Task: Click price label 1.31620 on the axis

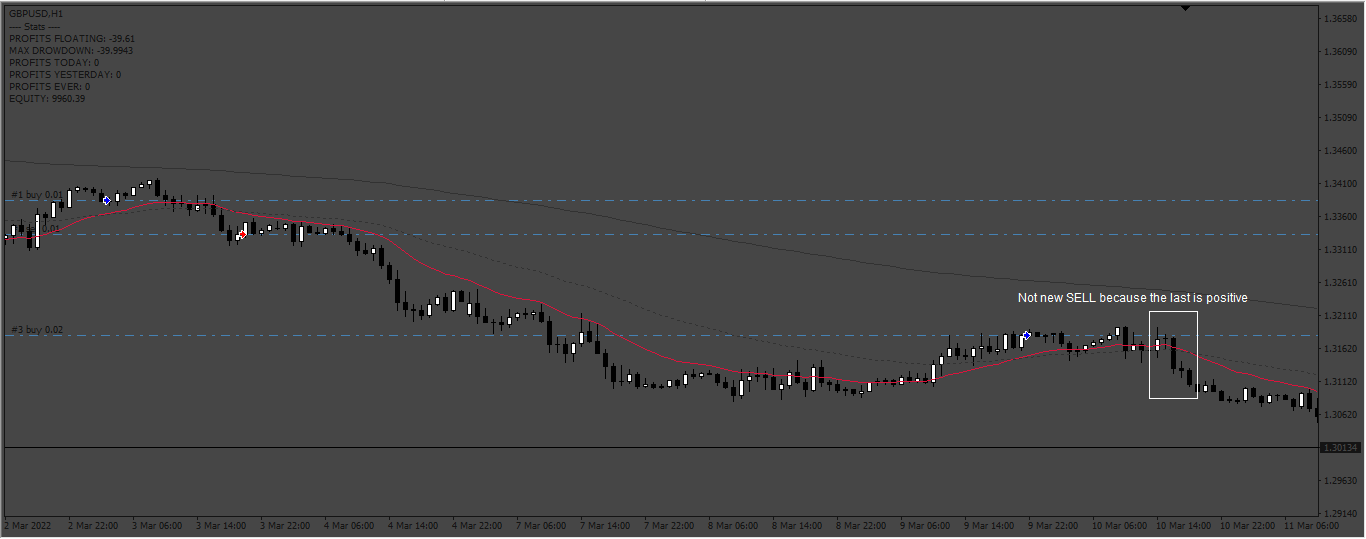Action: (x=1340, y=349)
